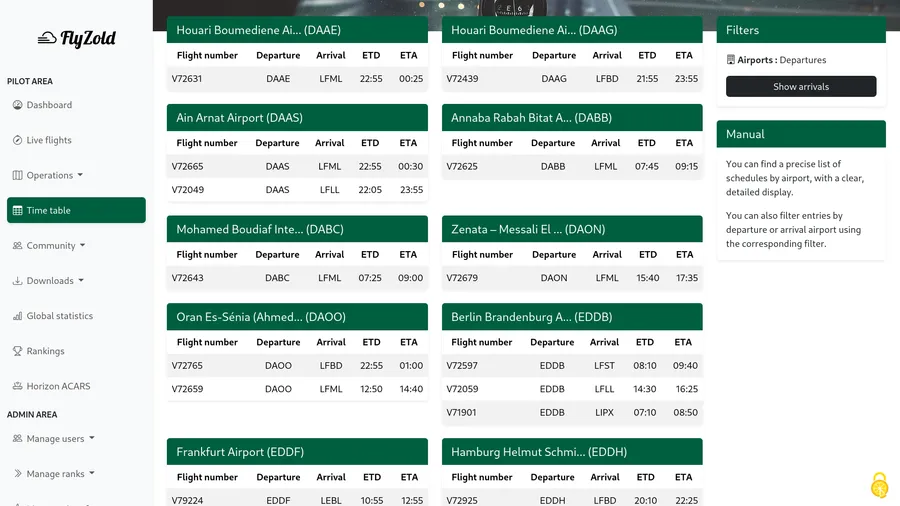Click the Dashboard icon in sidebar
The width and height of the screenshot is (900, 506).
(x=18, y=105)
